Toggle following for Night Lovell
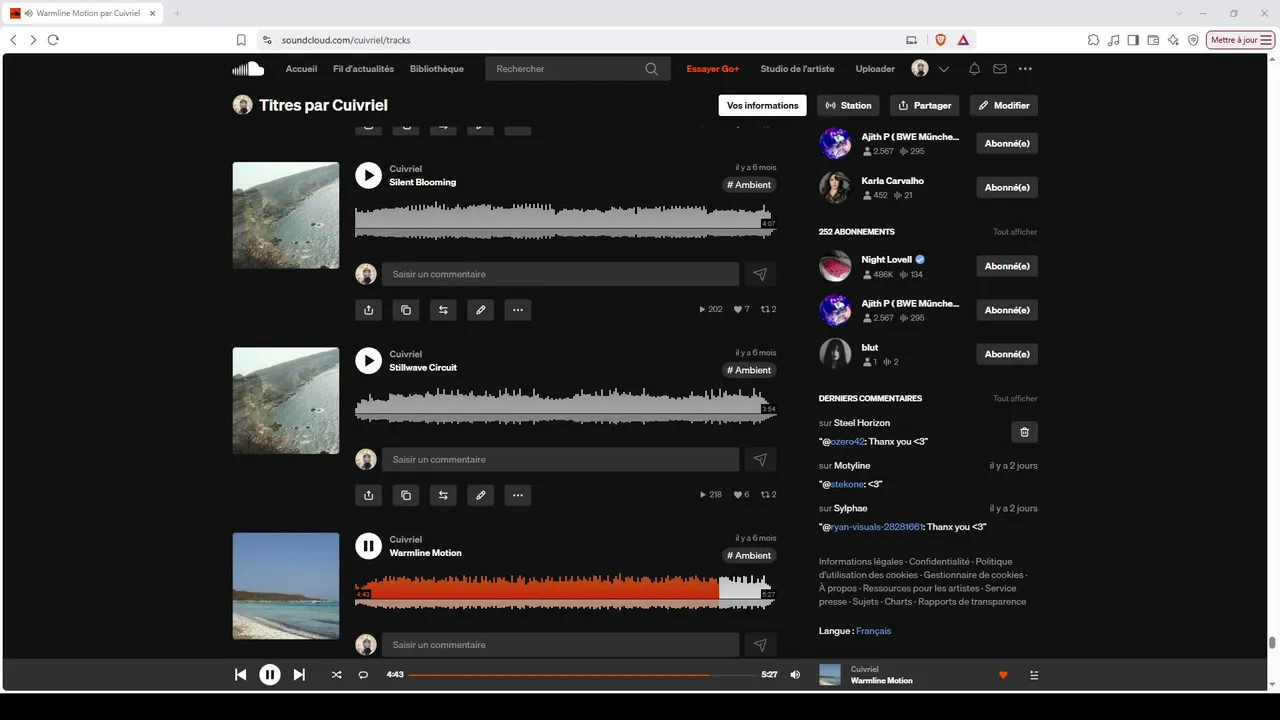The height and width of the screenshot is (720, 1280). [1007, 266]
